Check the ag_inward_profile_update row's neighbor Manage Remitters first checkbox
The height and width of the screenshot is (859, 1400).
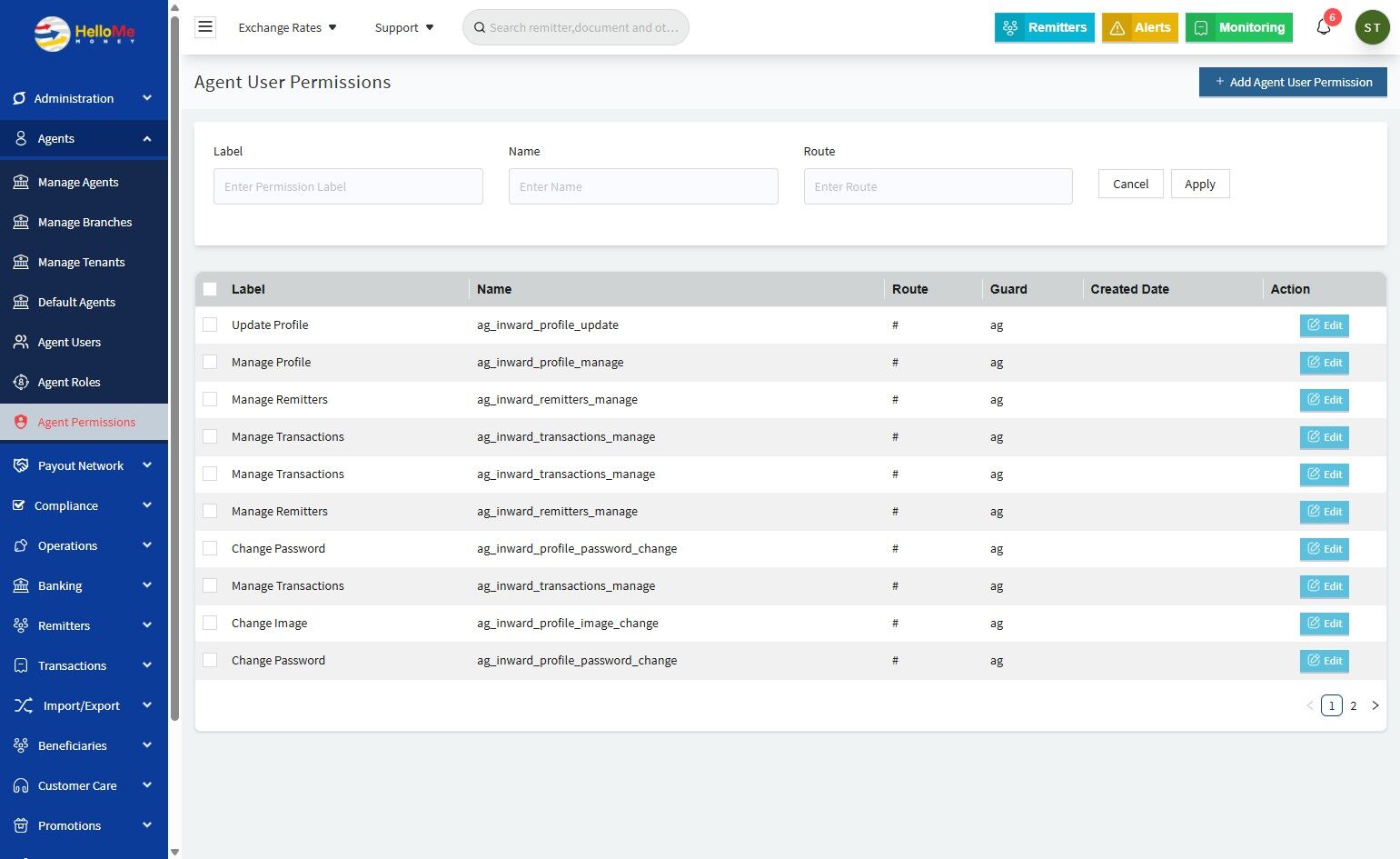[210, 399]
